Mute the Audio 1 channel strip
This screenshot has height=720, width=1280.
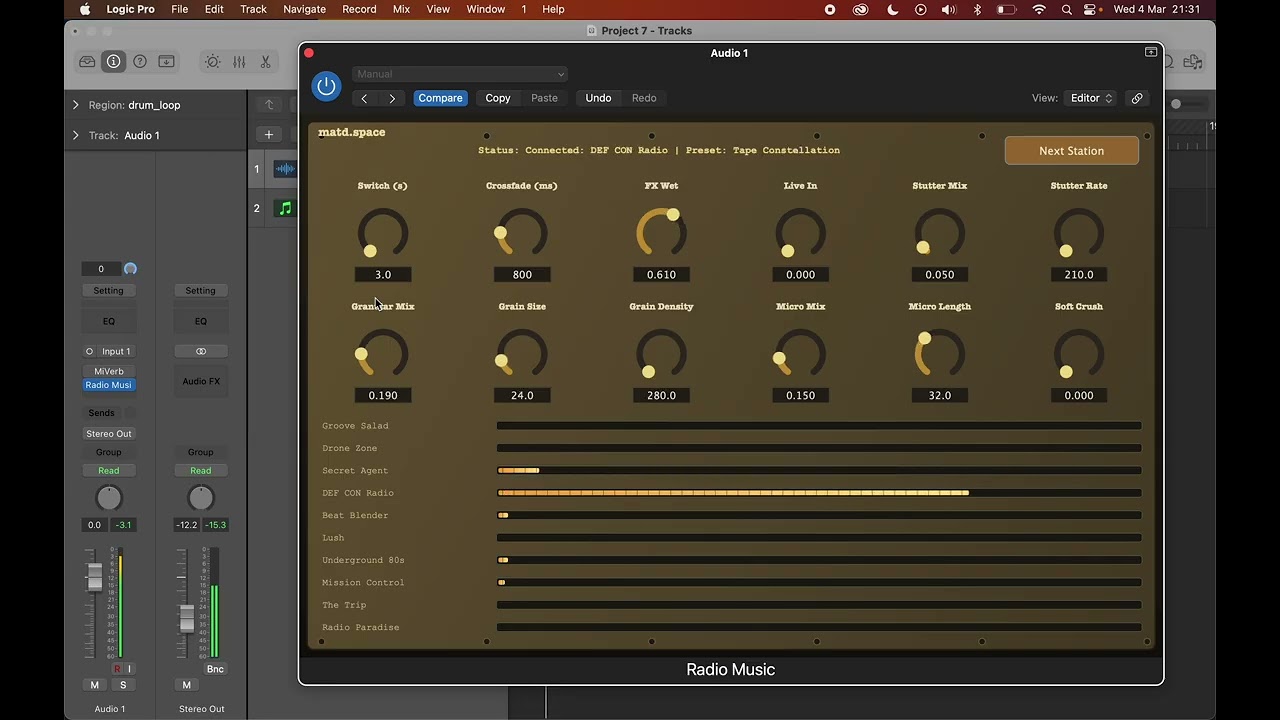(x=95, y=685)
